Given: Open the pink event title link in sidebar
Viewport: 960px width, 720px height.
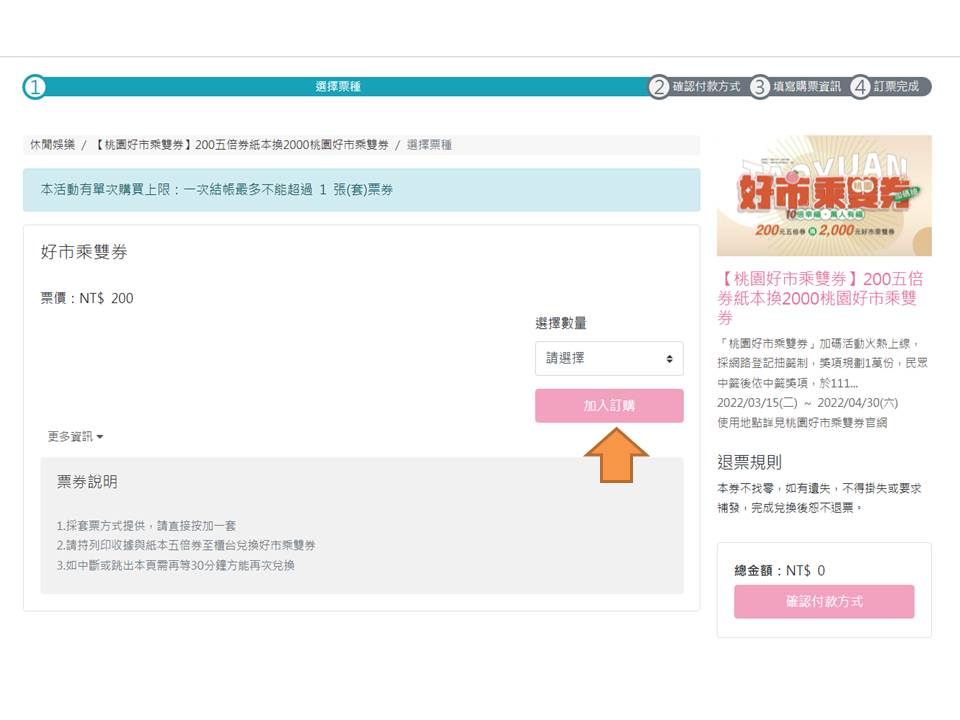Looking at the screenshot, I should [x=820, y=298].
